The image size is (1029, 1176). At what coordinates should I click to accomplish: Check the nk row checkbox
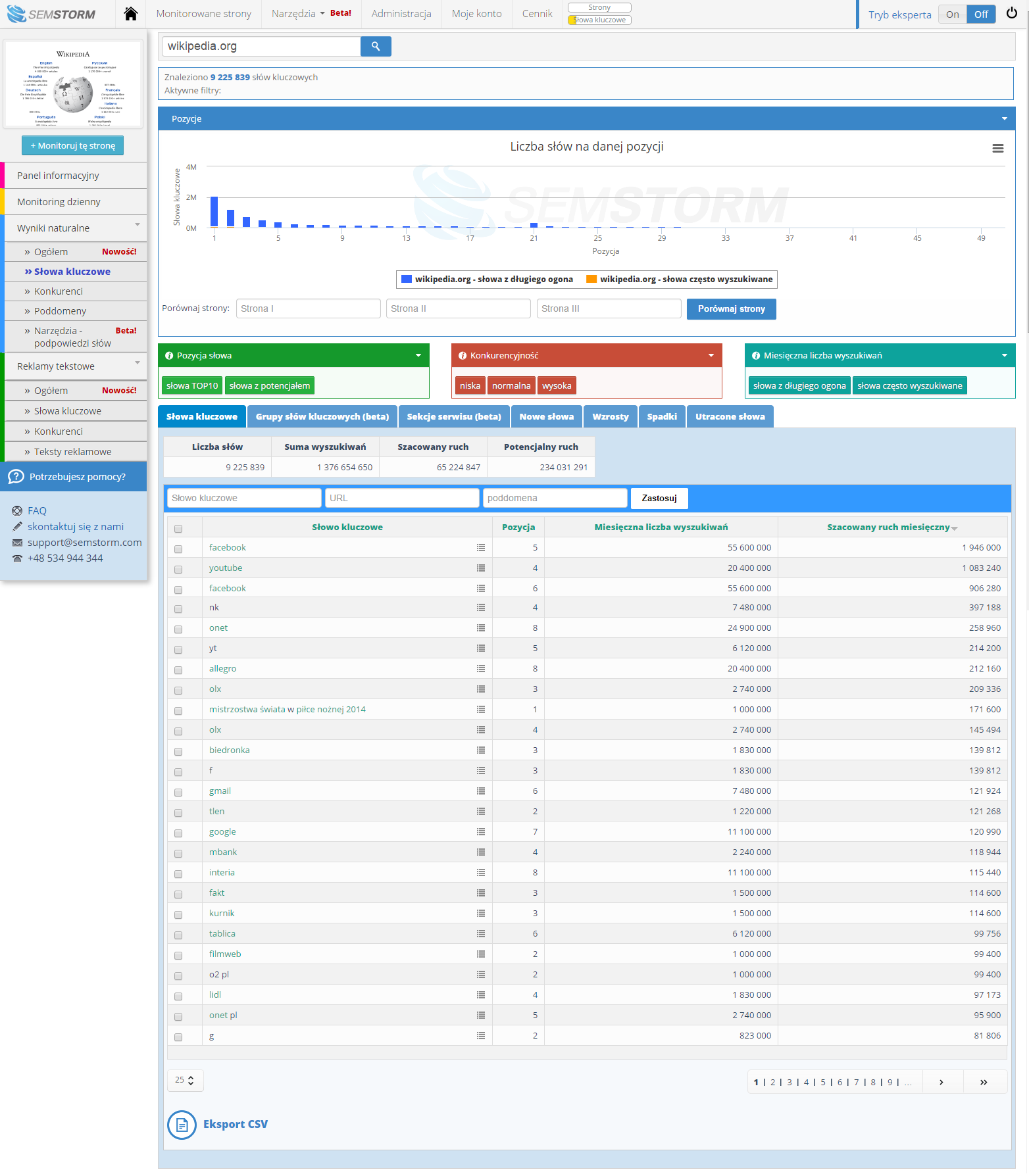(x=178, y=609)
